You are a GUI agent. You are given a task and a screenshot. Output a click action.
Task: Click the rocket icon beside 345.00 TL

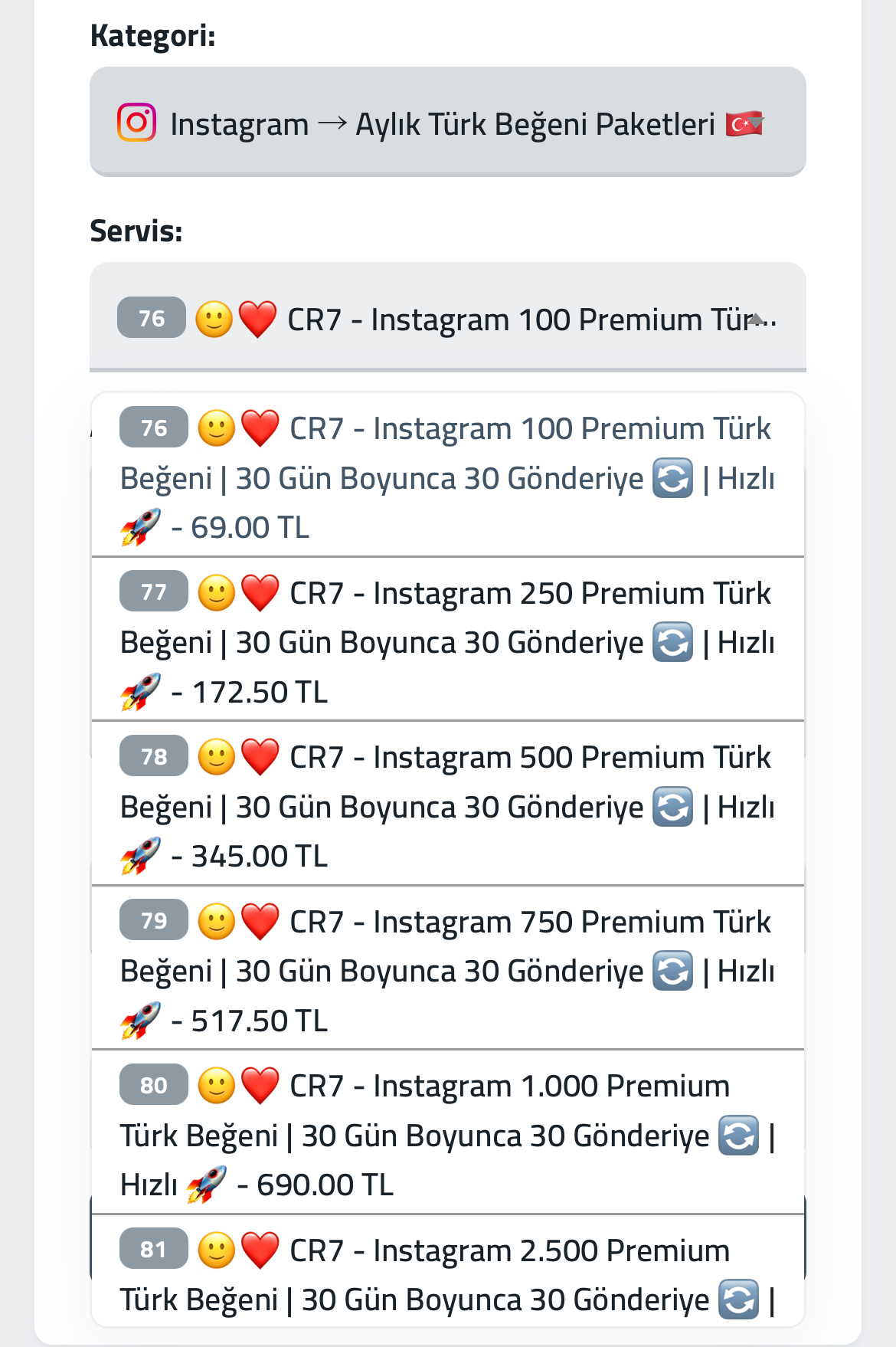click(140, 856)
